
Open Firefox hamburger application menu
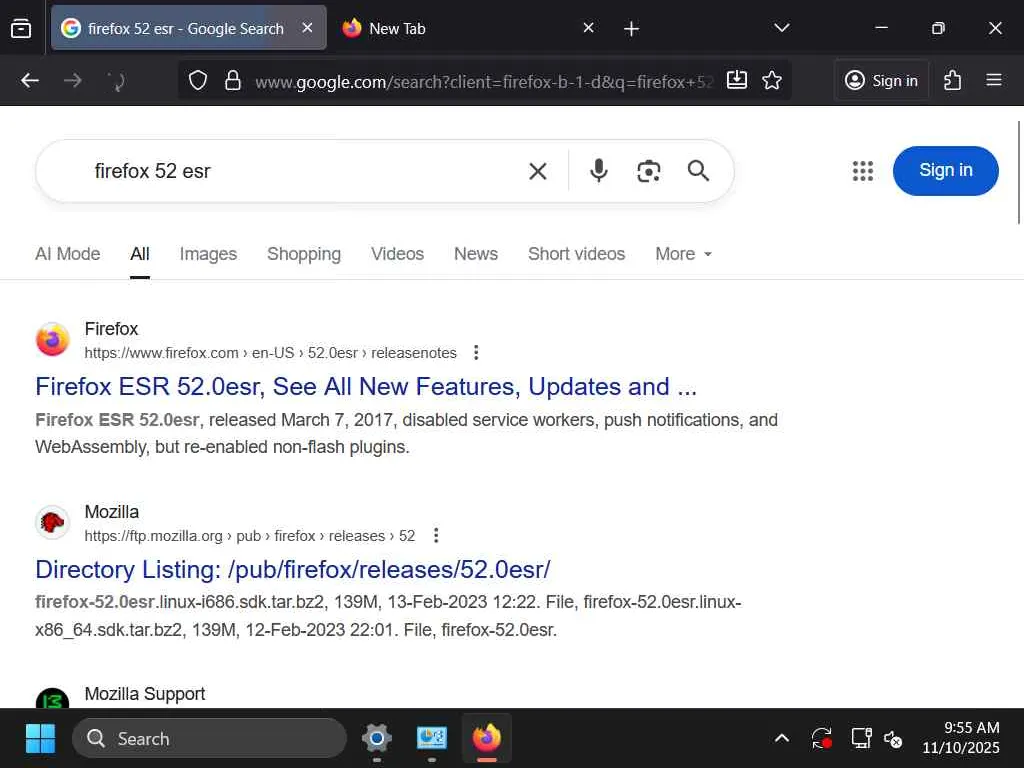(x=994, y=80)
